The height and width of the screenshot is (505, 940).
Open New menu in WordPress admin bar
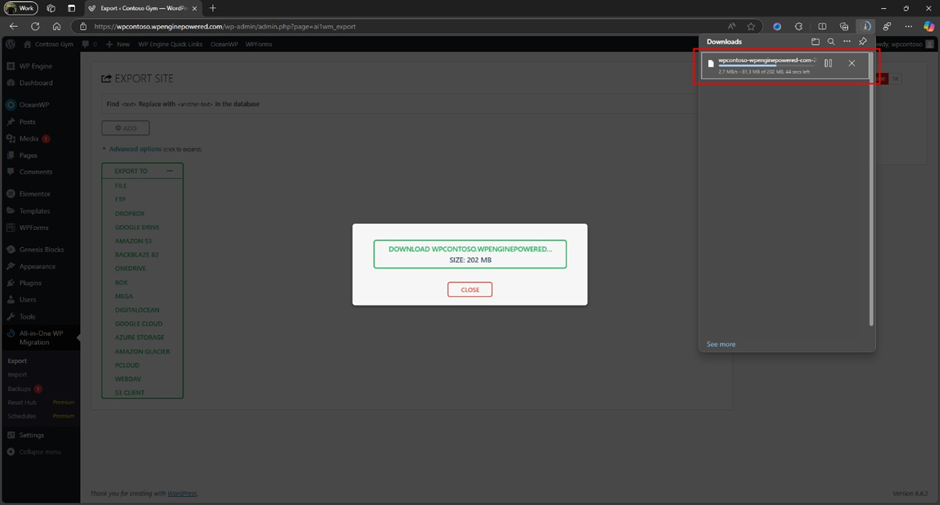pyautogui.click(x=118, y=44)
